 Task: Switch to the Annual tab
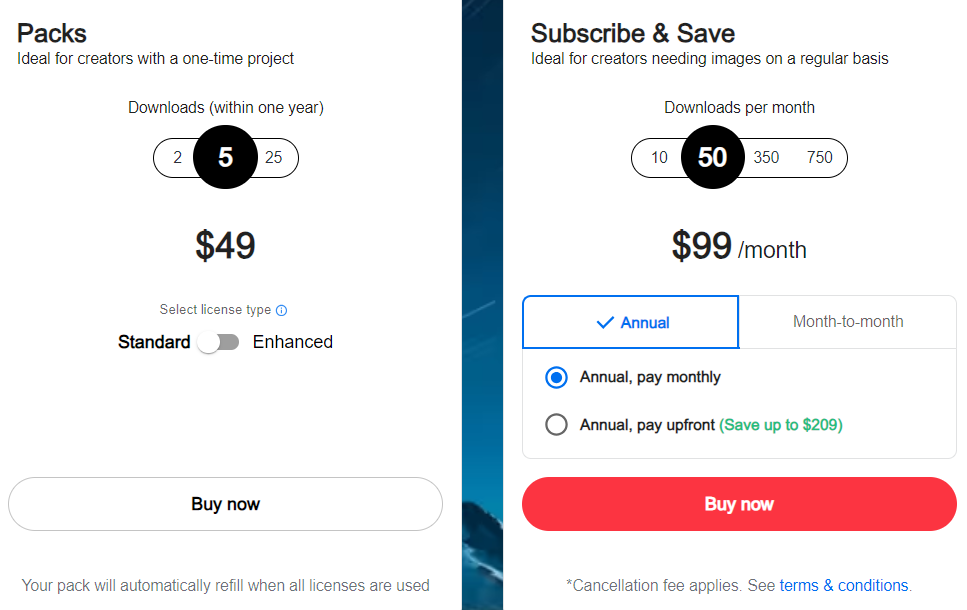630,322
